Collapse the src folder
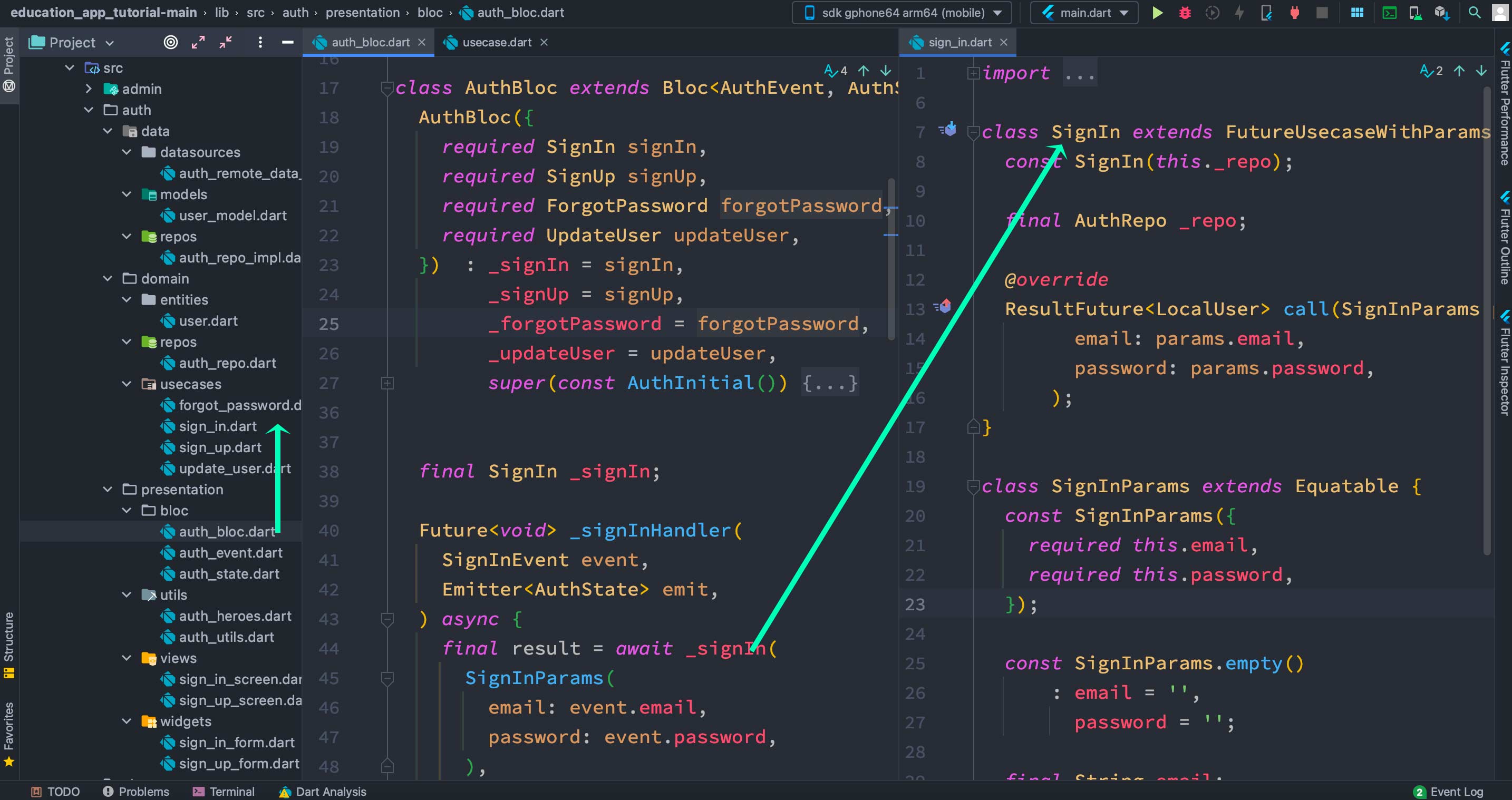Viewport: 1512px width, 800px height. coord(70,68)
